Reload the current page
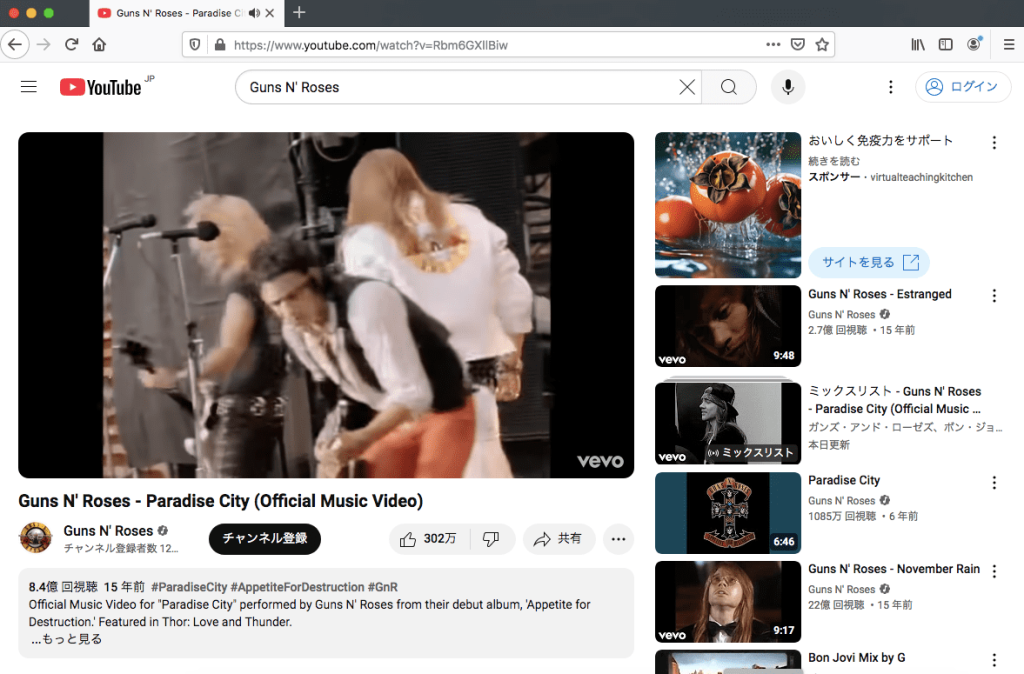Image resolution: width=1024 pixels, height=674 pixels. click(x=72, y=45)
